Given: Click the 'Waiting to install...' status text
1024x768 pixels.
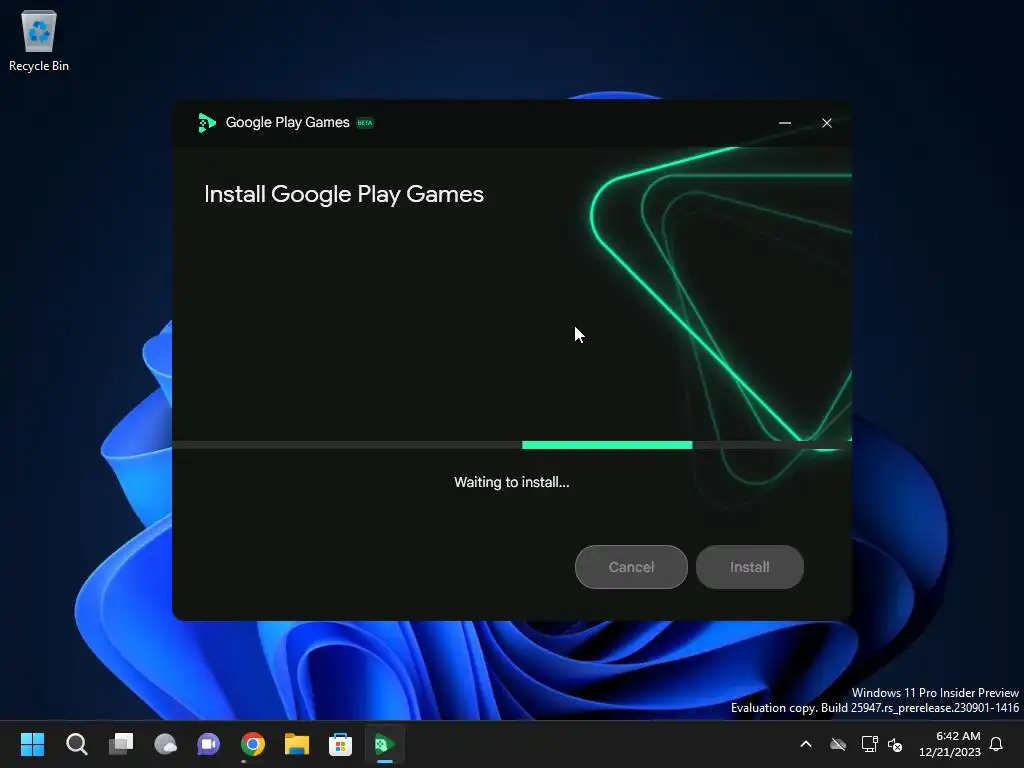Looking at the screenshot, I should click(511, 482).
